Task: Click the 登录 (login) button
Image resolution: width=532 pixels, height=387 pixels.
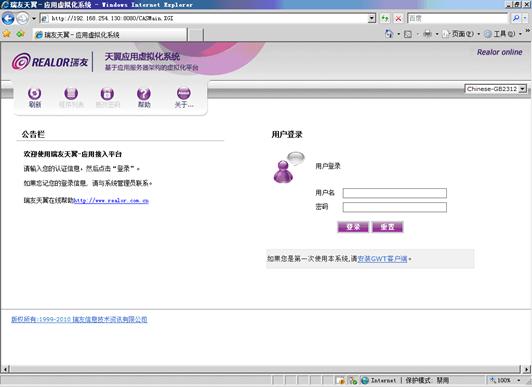Action: tap(353, 227)
